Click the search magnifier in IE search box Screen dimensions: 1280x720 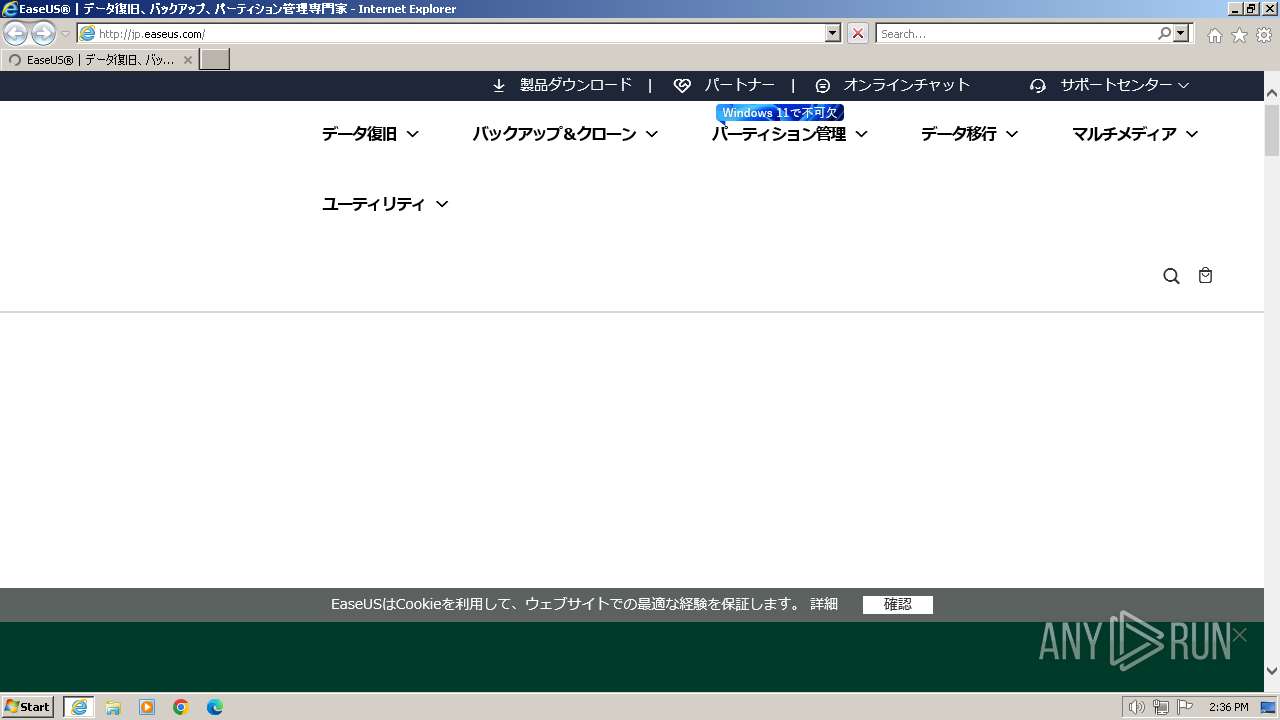tap(1164, 33)
